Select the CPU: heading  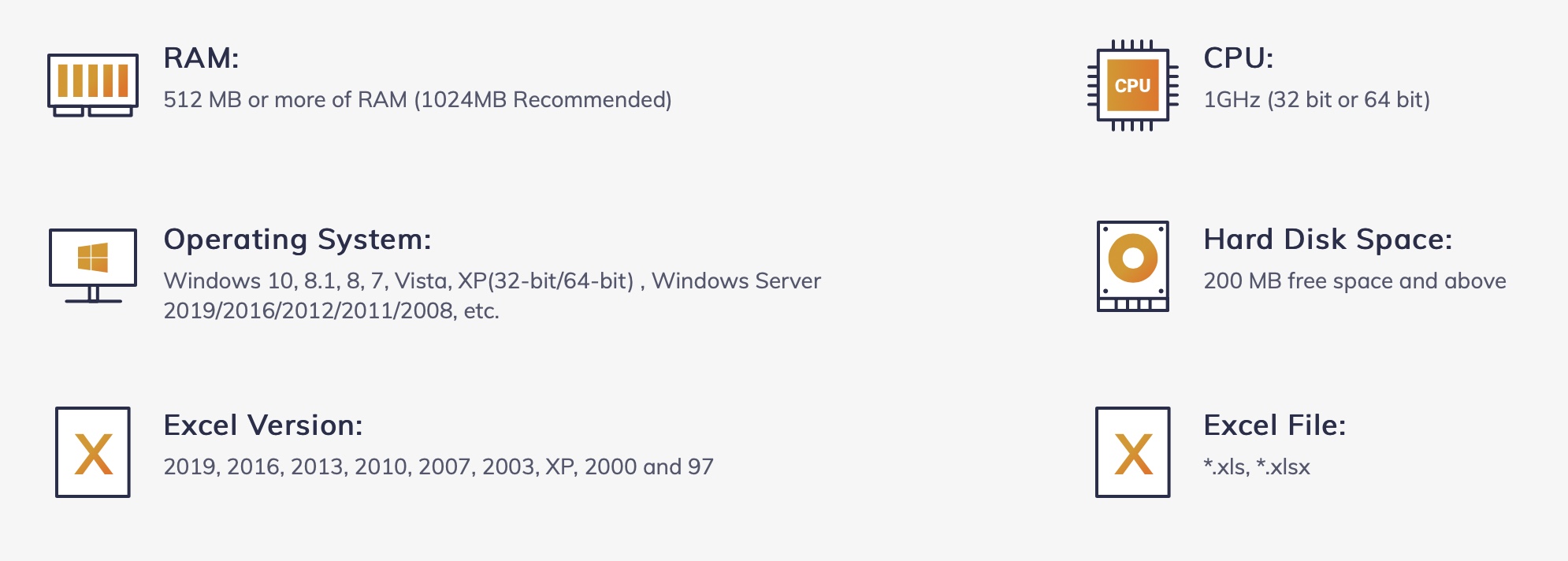coord(1238,58)
